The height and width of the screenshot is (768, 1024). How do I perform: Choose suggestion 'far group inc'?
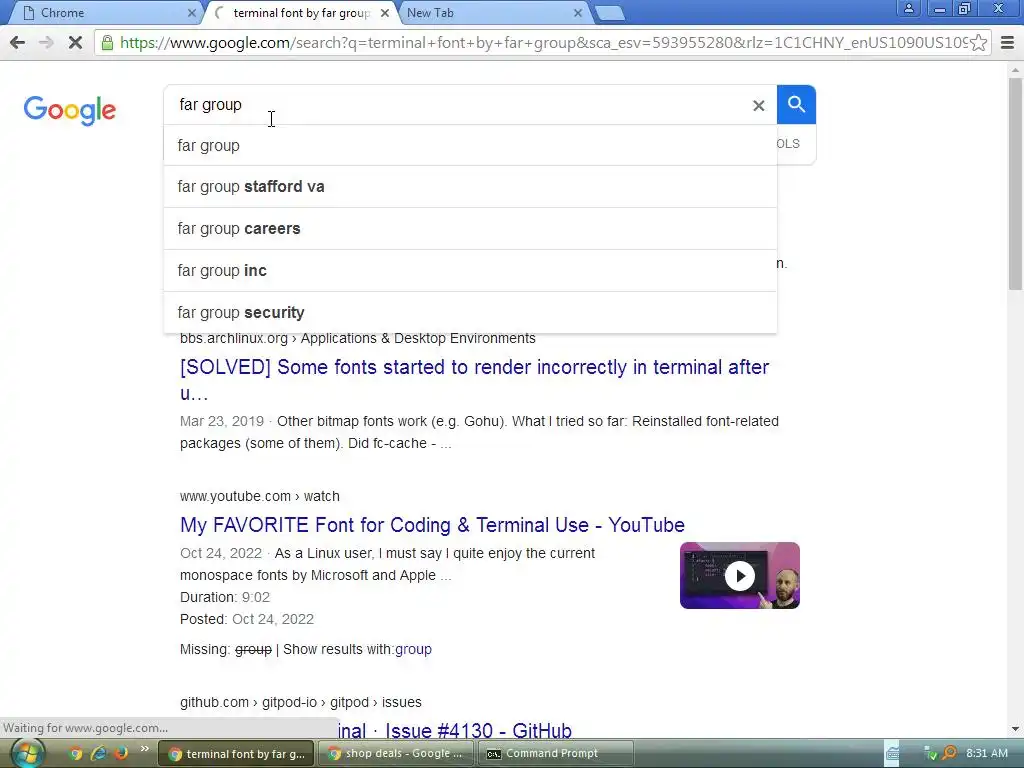(470, 270)
